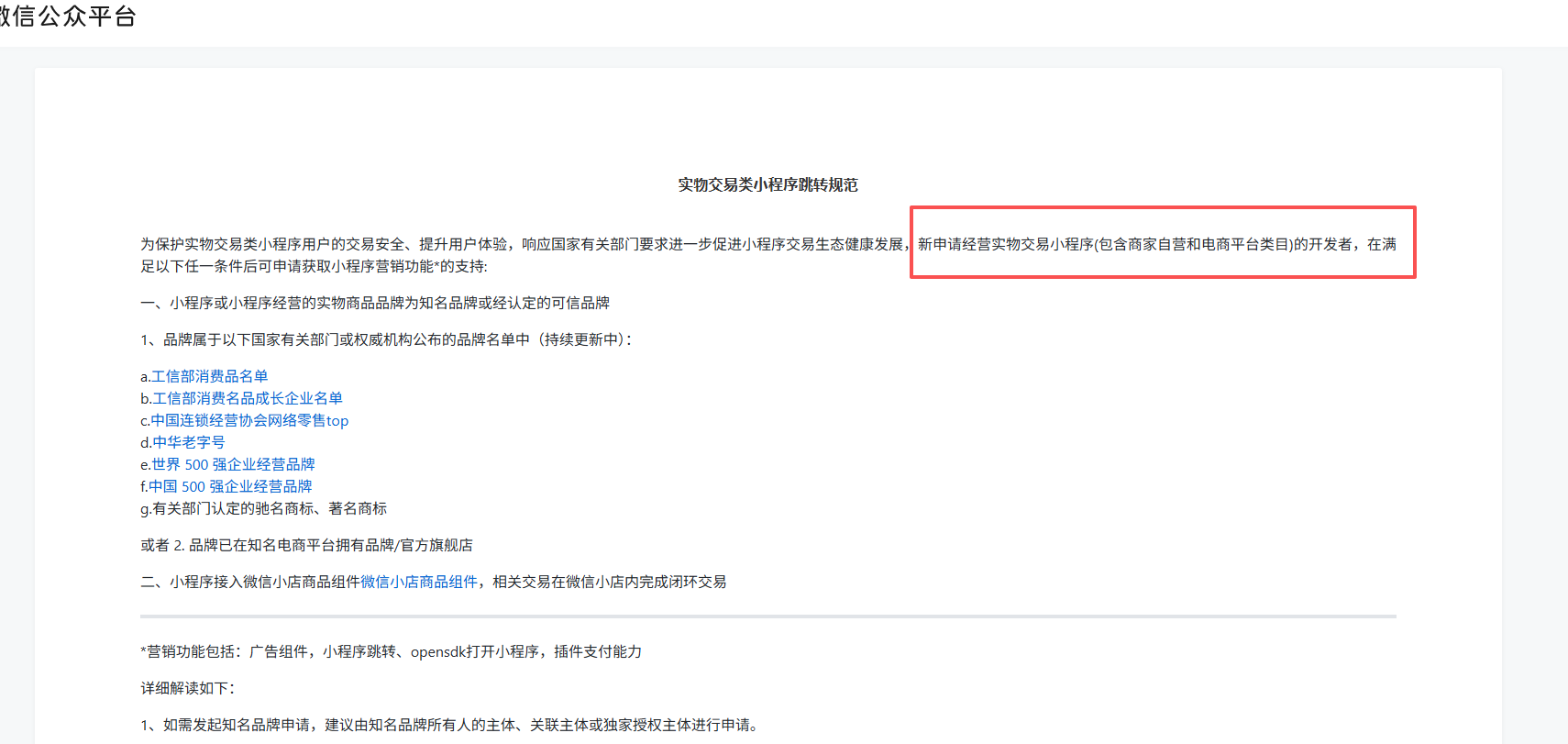
Task: Click the paragraph starting 为保护实物交易类小程序用户
Action: click(768, 255)
